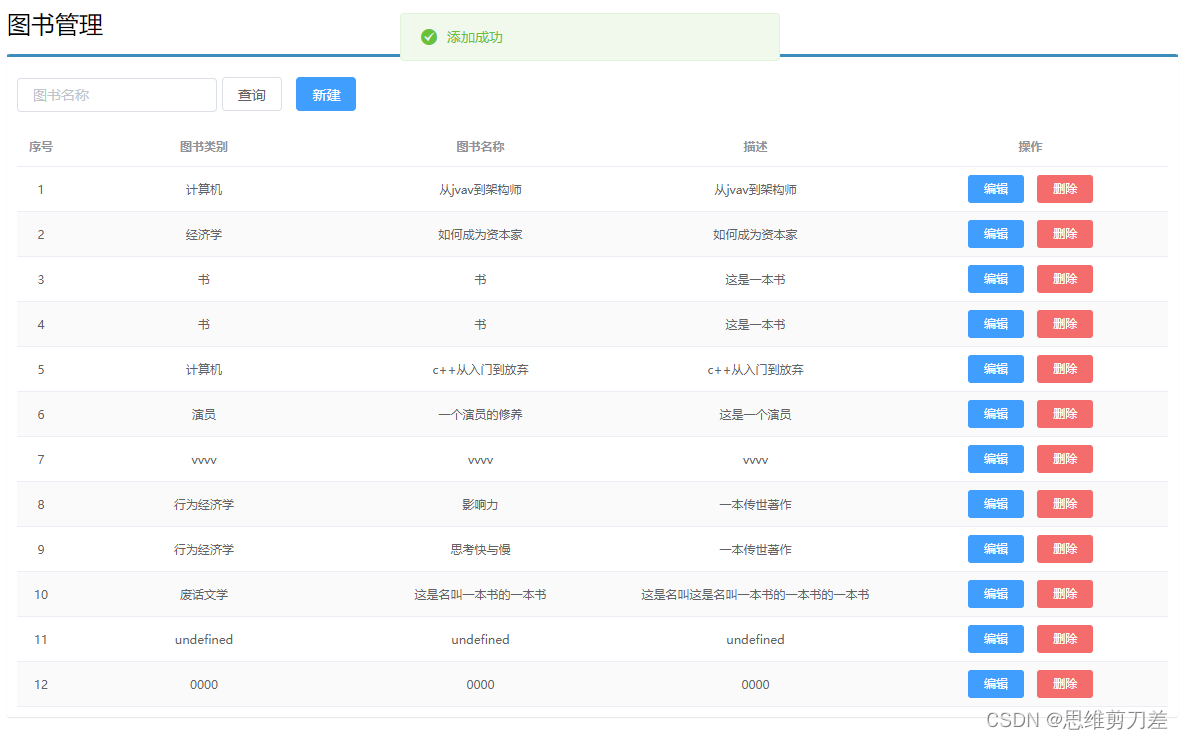Delete the book 思考快与慢
Image resolution: width=1183 pixels, height=740 pixels.
[1064, 548]
